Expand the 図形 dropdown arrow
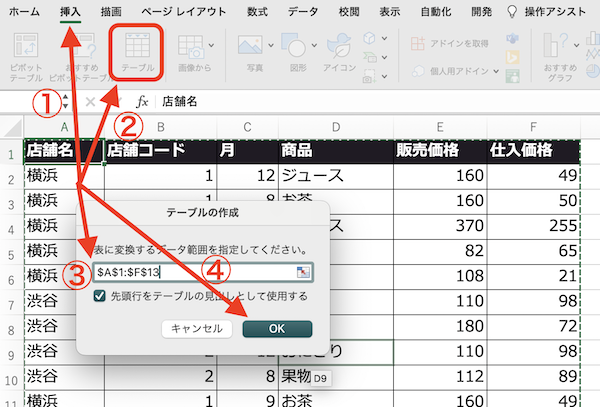Screen dimensions: 600x407 click(x=314, y=45)
